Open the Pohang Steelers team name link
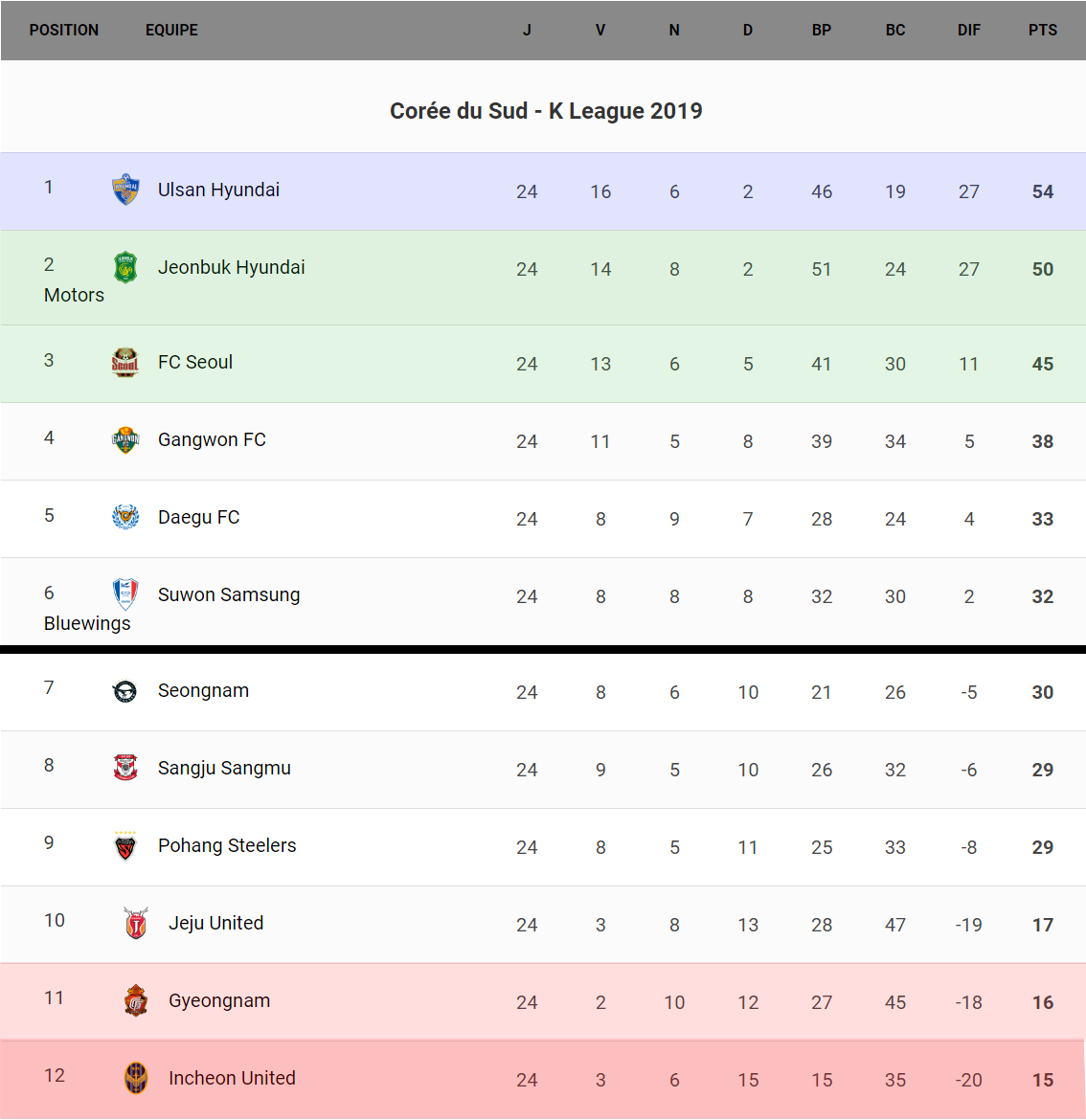This screenshot has width=1086, height=1120. pos(227,845)
